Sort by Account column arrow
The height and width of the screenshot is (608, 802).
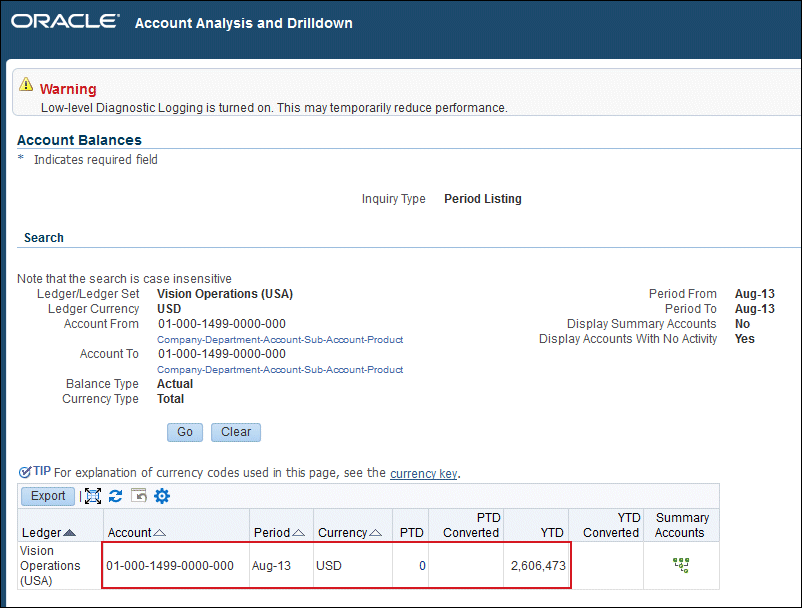click(159, 533)
